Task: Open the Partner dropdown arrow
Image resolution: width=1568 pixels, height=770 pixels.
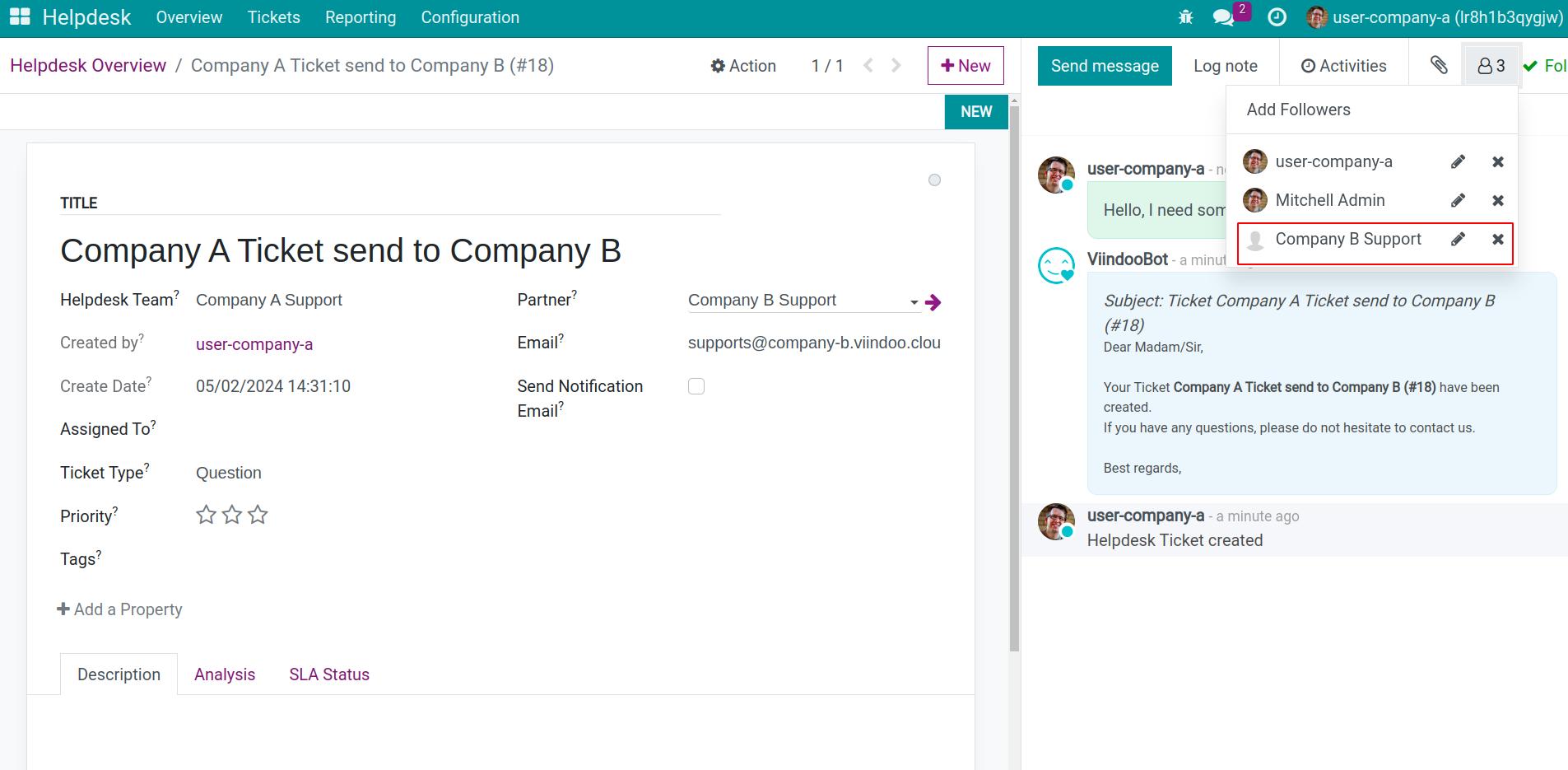Action: tap(914, 302)
